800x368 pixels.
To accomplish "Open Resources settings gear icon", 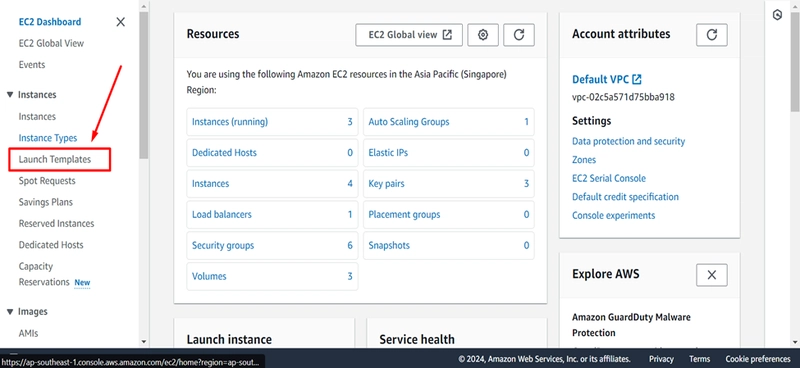I will click(483, 35).
